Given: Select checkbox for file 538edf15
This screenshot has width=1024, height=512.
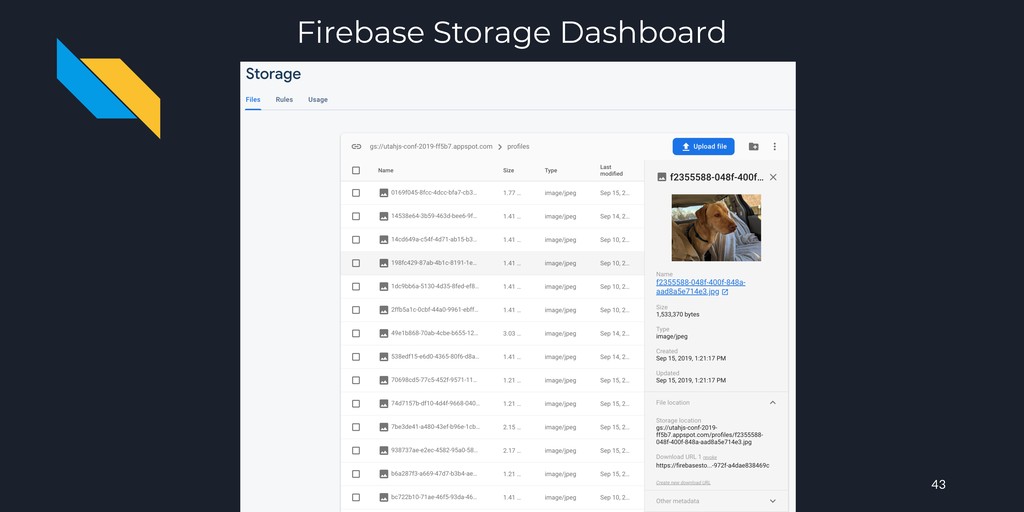Looking at the screenshot, I should click(x=356, y=357).
